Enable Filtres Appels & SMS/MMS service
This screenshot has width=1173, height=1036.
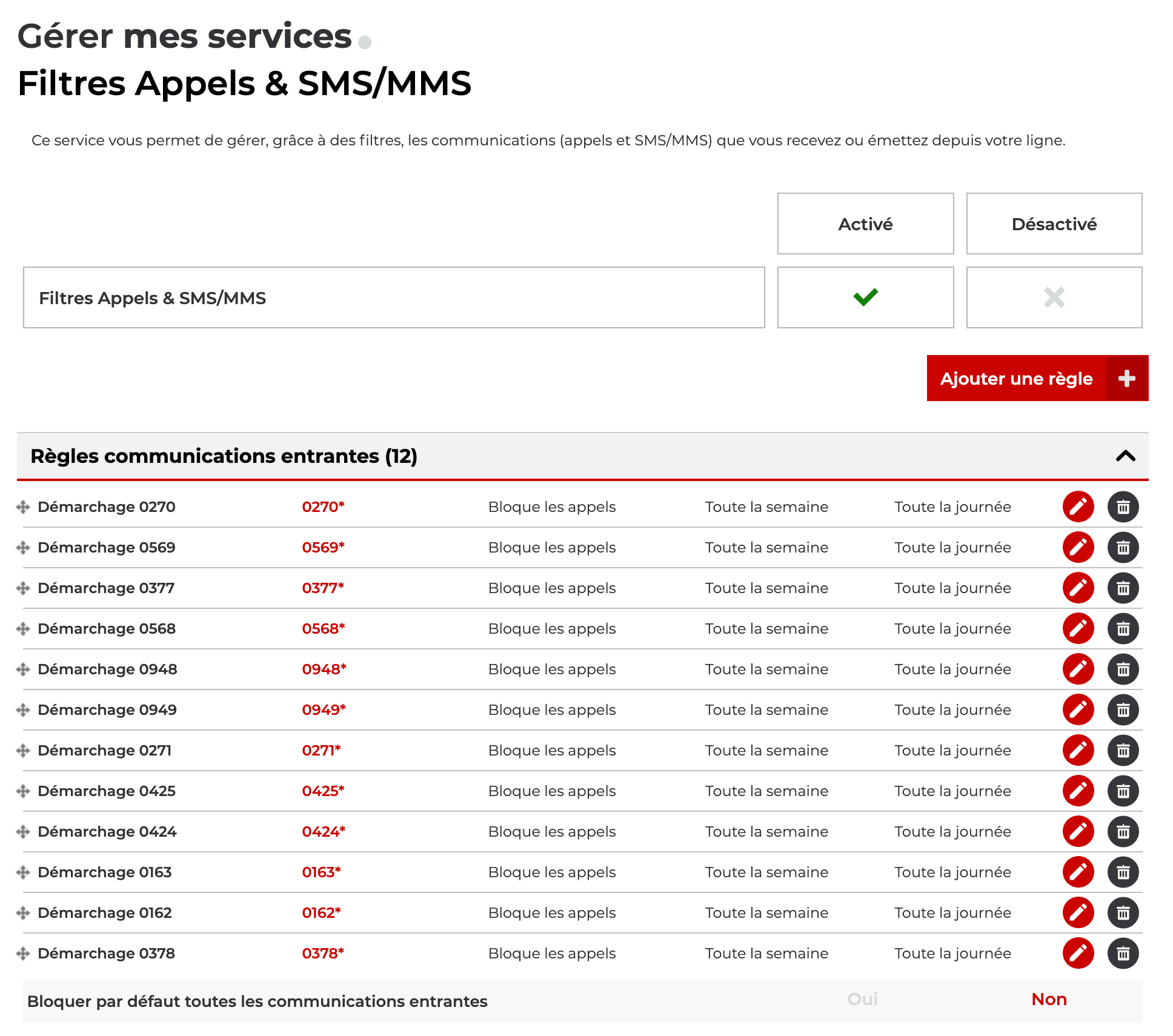(x=864, y=296)
